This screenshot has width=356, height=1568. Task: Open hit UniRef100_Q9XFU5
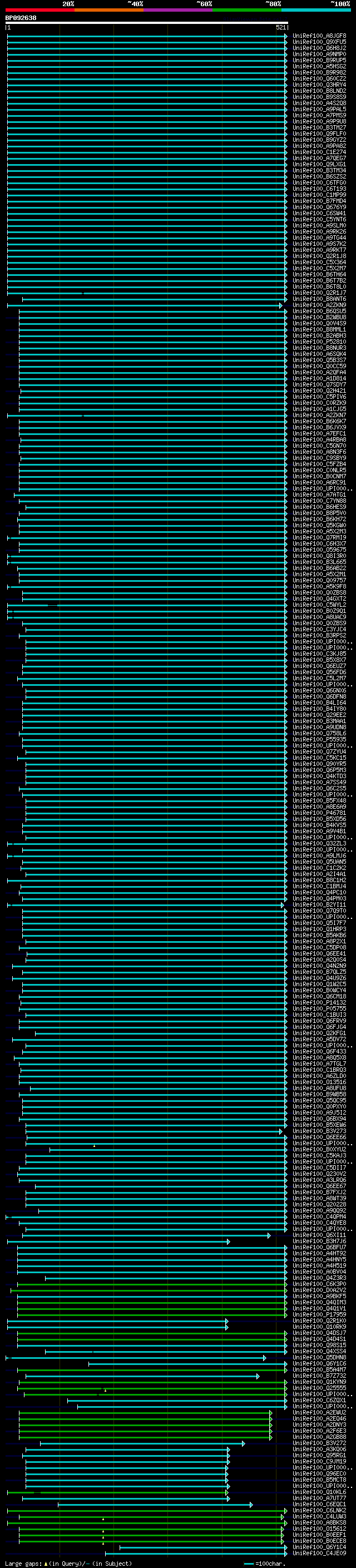[319, 42]
